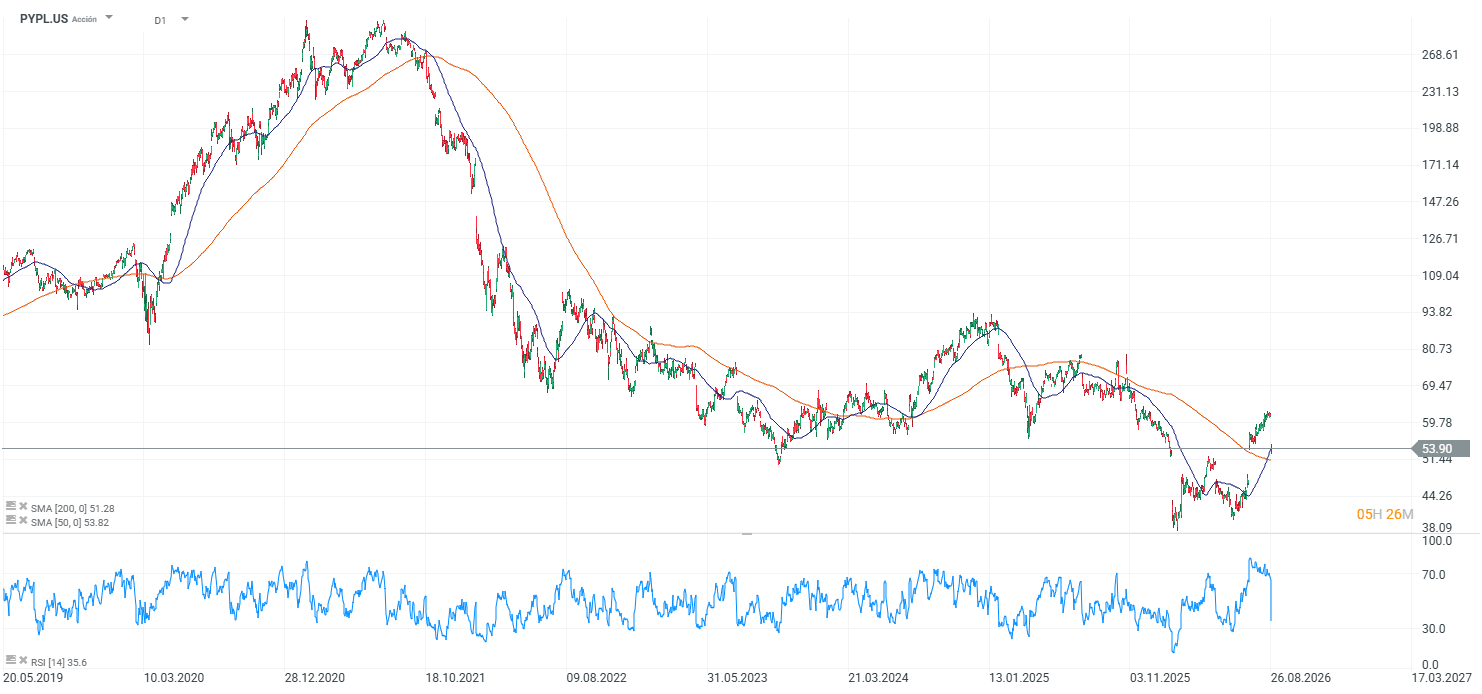1482x694 pixels.
Task: Open settings for RSI [14] indicator
Action: click(10, 660)
